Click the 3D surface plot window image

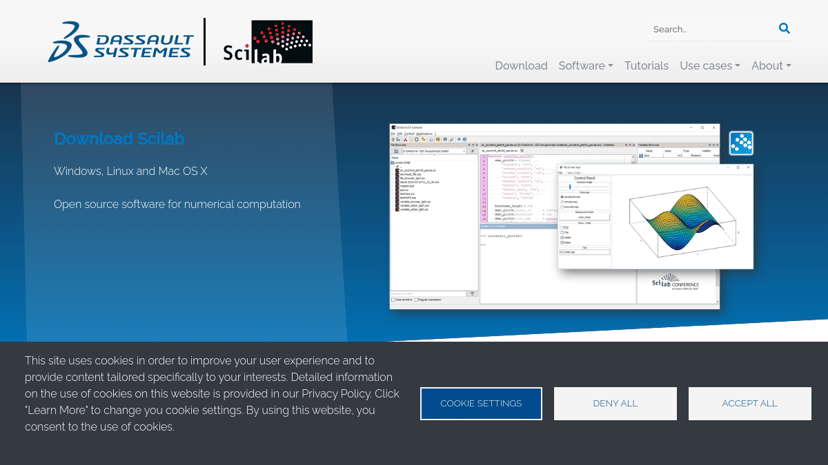pos(655,216)
